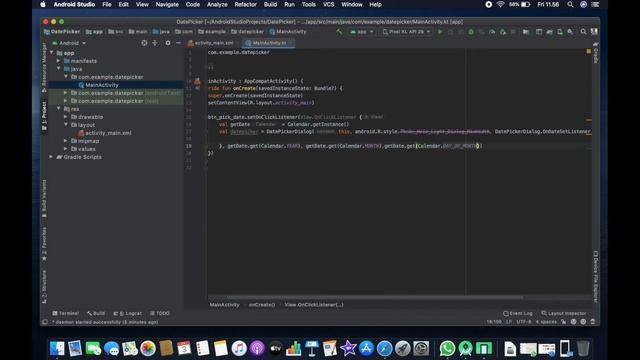640x360 pixels.
Task: Expand the manifests folder
Action: coord(59,61)
